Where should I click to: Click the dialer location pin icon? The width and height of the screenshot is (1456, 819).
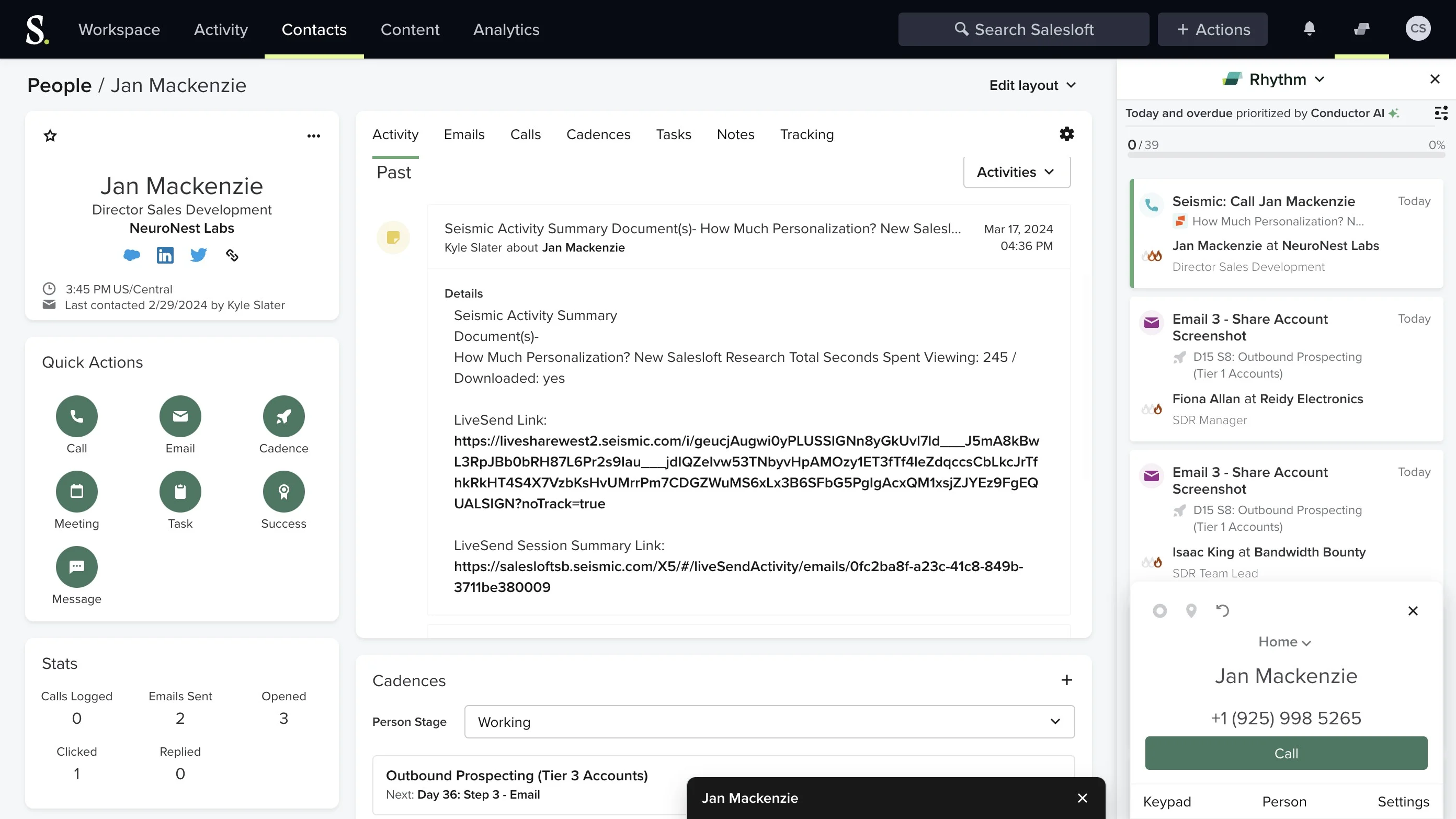pos(1191,610)
